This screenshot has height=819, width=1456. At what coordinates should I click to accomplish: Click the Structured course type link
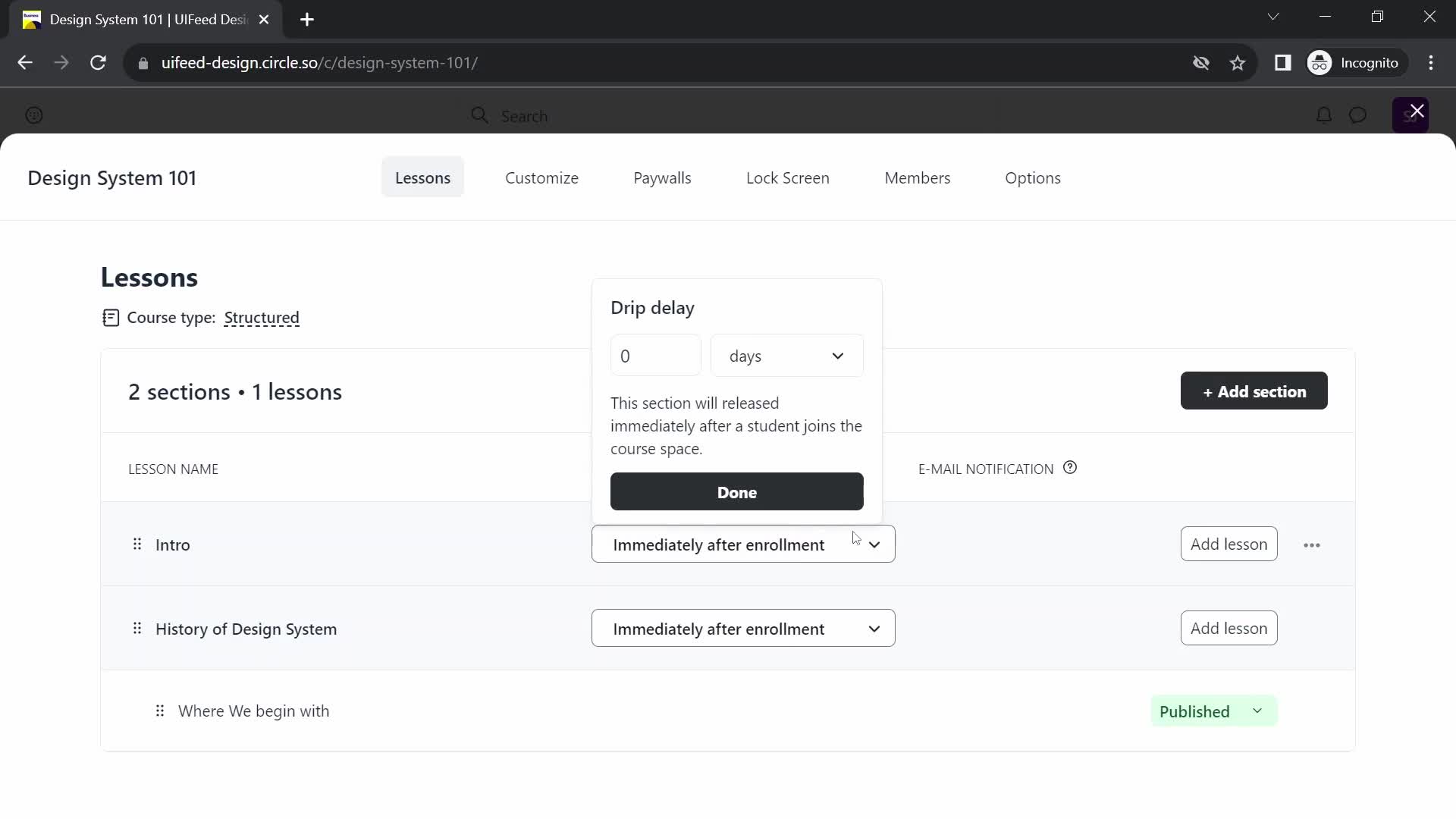coord(261,317)
